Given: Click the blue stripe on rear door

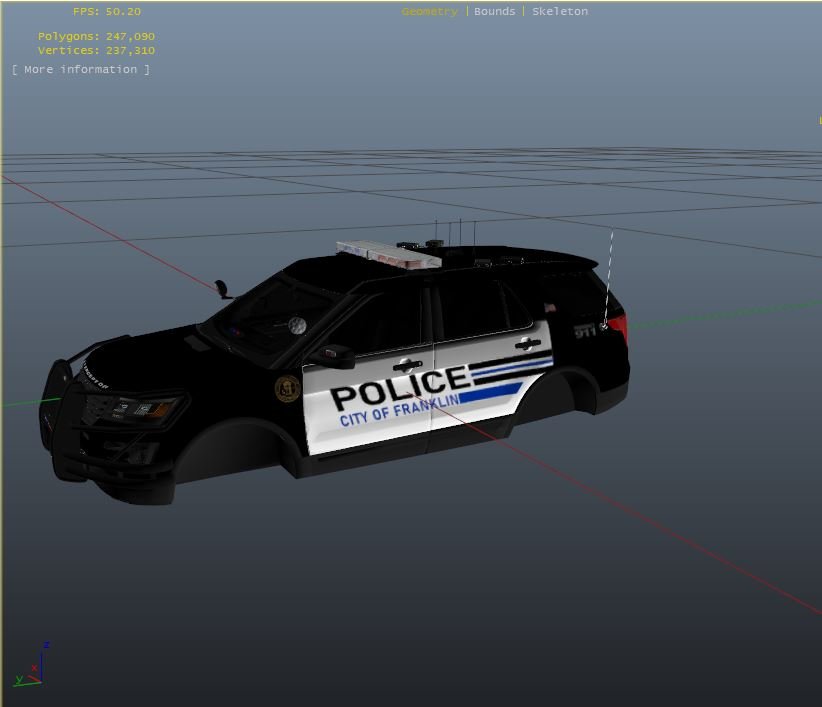Looking at the screenshot, I should 490,392.
